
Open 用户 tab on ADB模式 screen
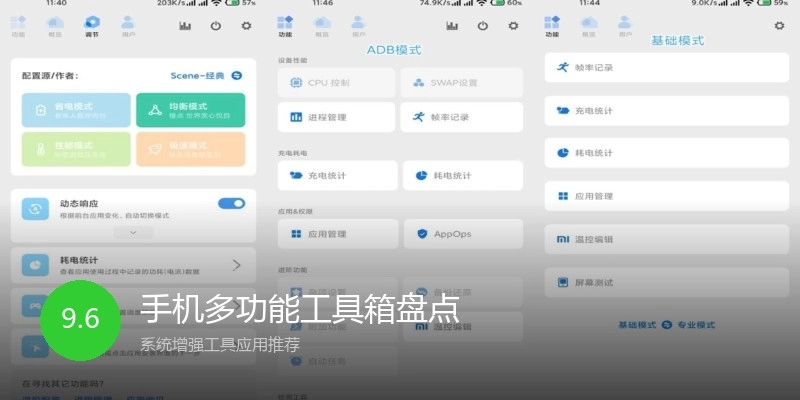pos(359,27)
